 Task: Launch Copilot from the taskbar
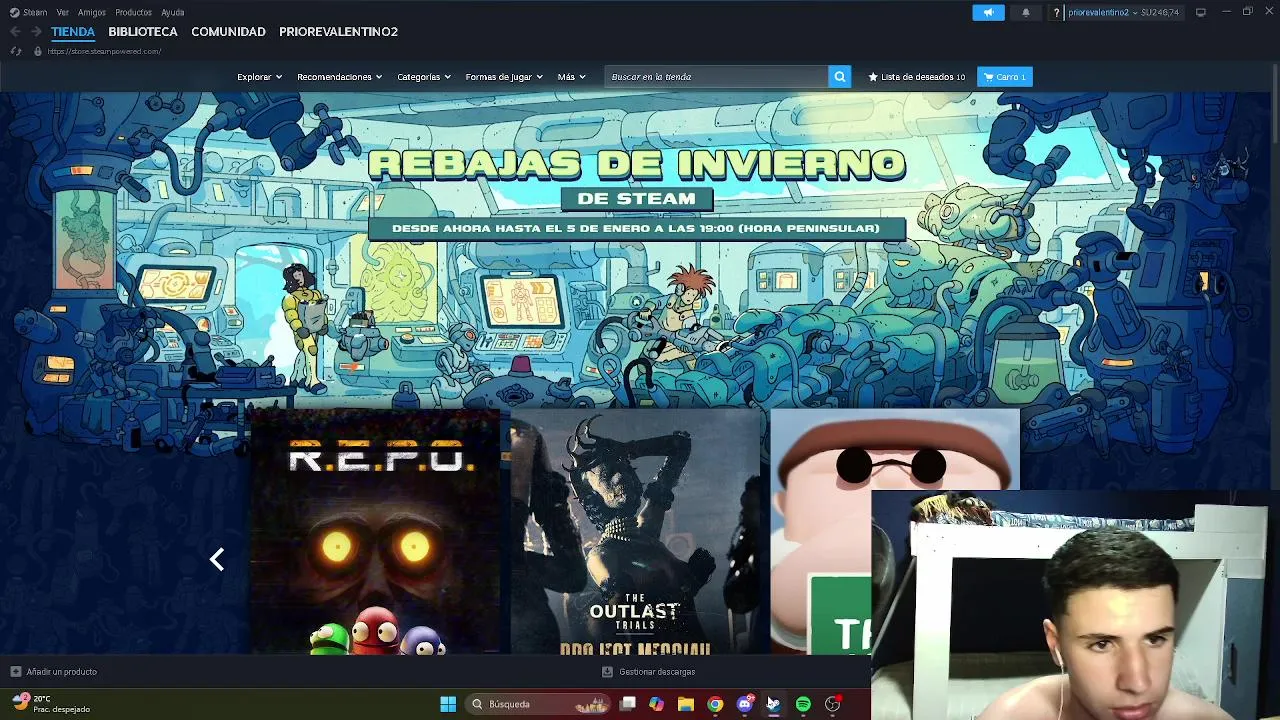[656, 704]
